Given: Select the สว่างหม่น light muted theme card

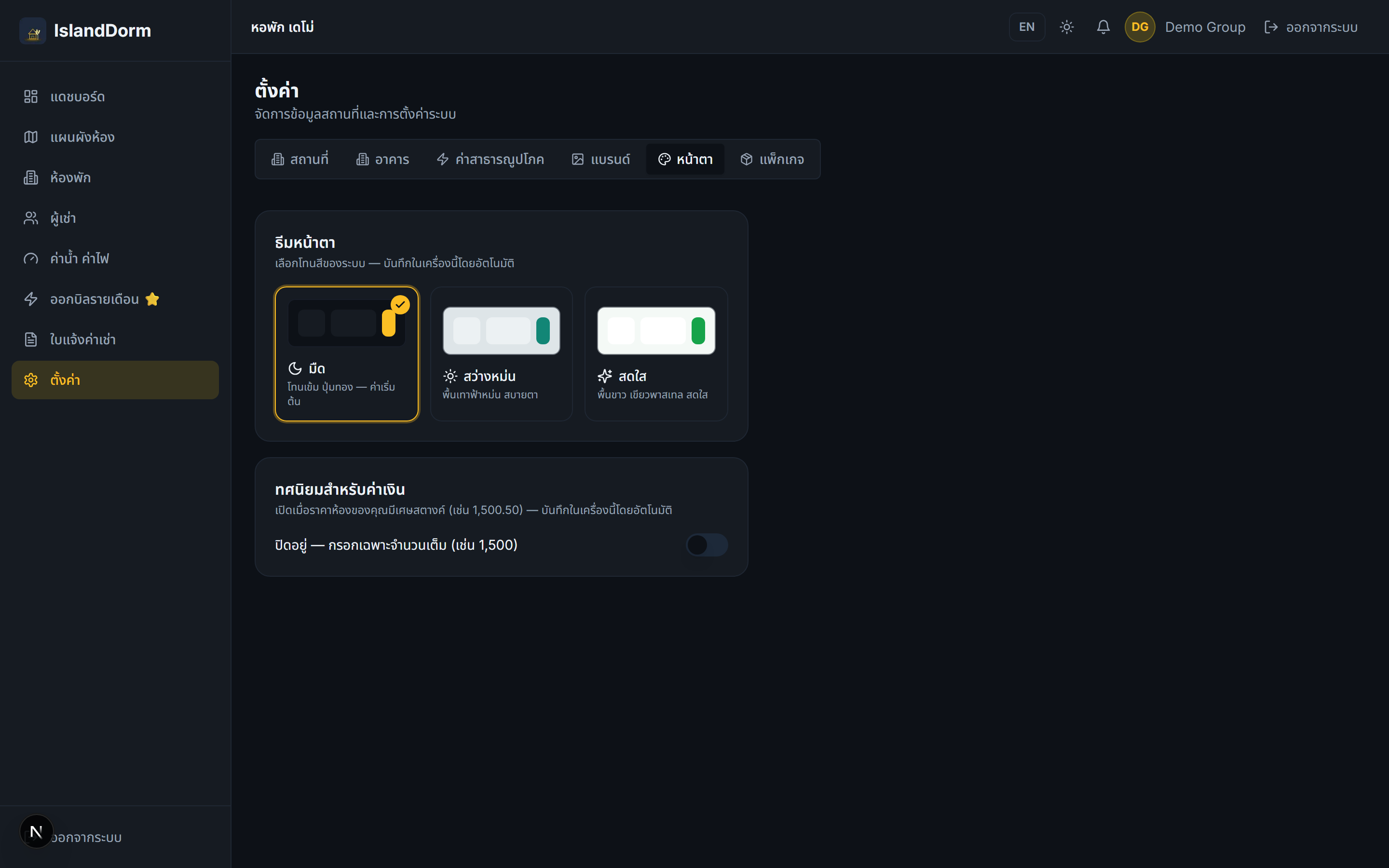Looking at the screenshot, I should coord(501,353).
